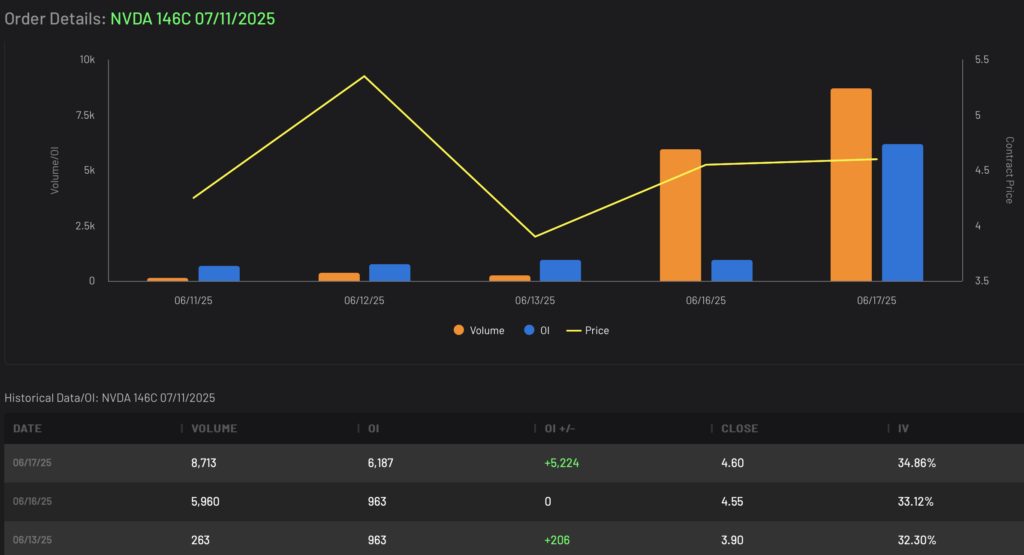
Task: Sort table by the VOLUME column header
Action: pyautogui.click(x=214, y=428)
